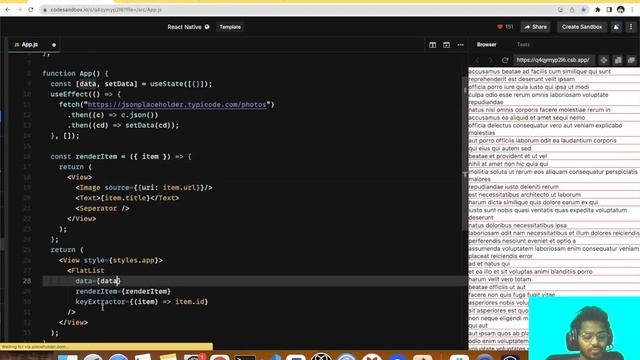Screen dimensions: 640x360
Task: Split the editor with the columns icon
Action: coord(433,45)
